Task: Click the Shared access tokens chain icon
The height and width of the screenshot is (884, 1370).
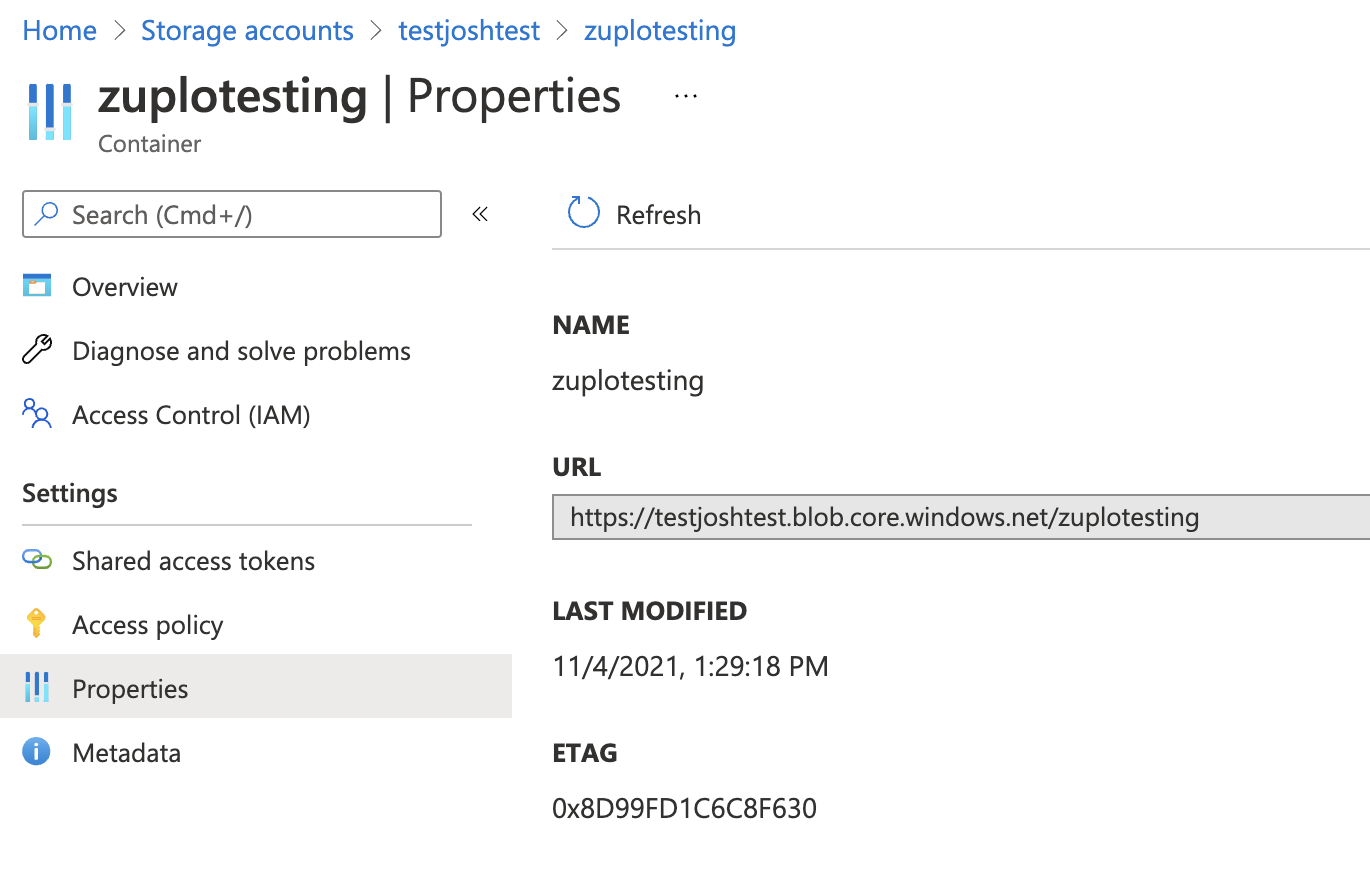Action: [x=37, y=561]
